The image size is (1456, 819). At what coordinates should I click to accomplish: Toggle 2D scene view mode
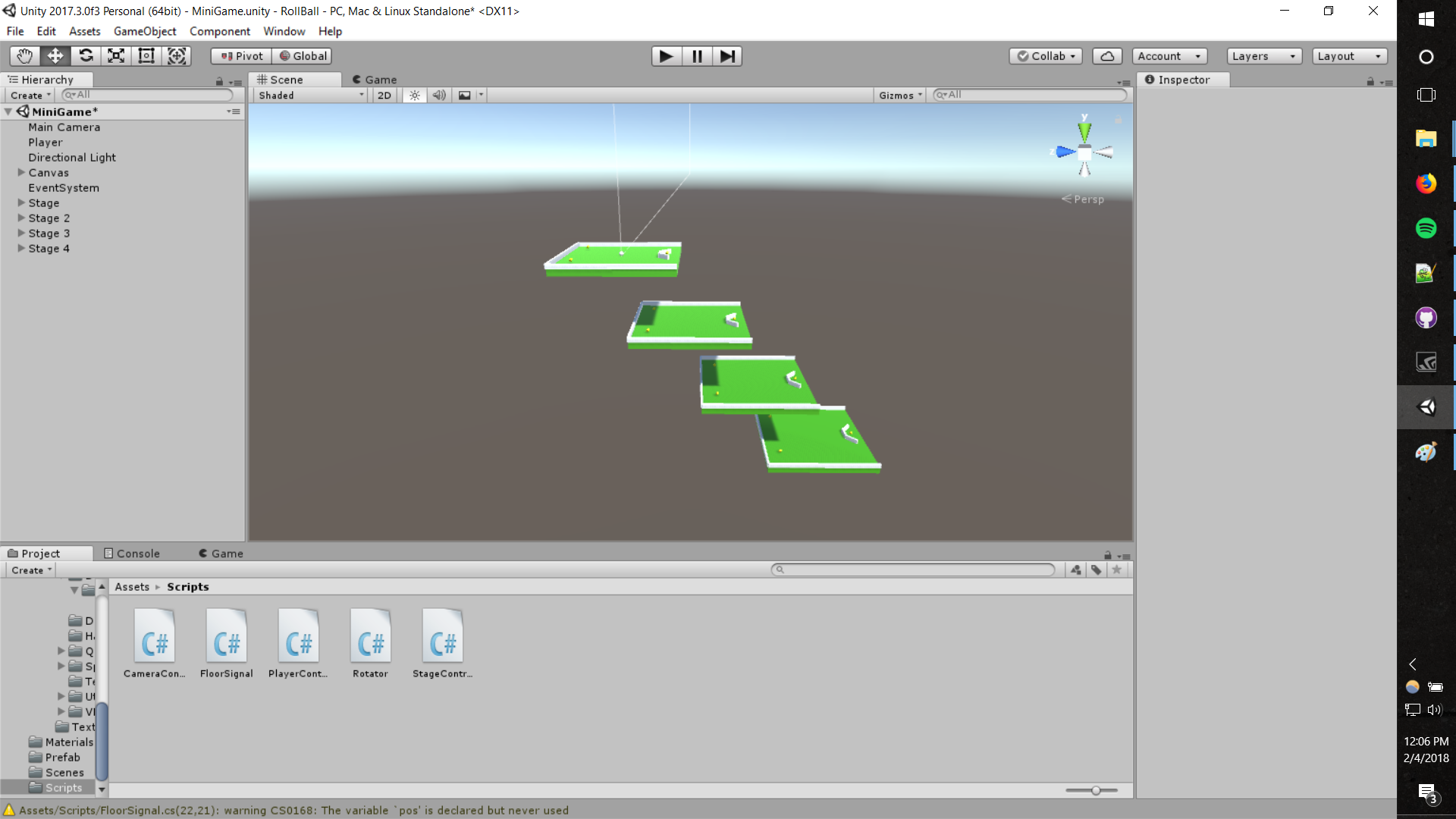tap(384, 96)
